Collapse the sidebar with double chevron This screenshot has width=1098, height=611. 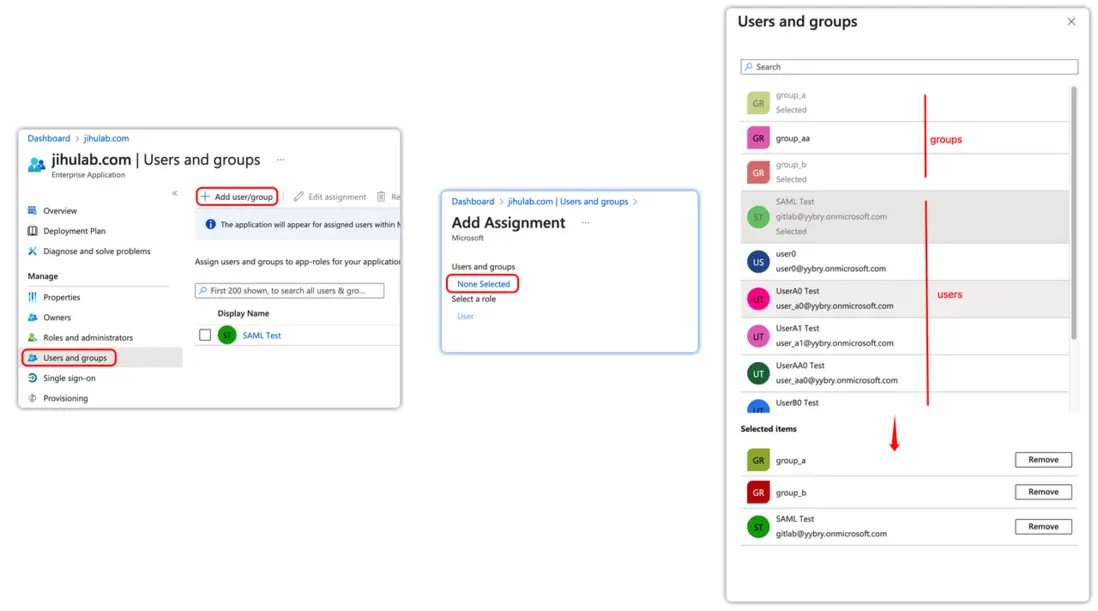coord(175,193)
